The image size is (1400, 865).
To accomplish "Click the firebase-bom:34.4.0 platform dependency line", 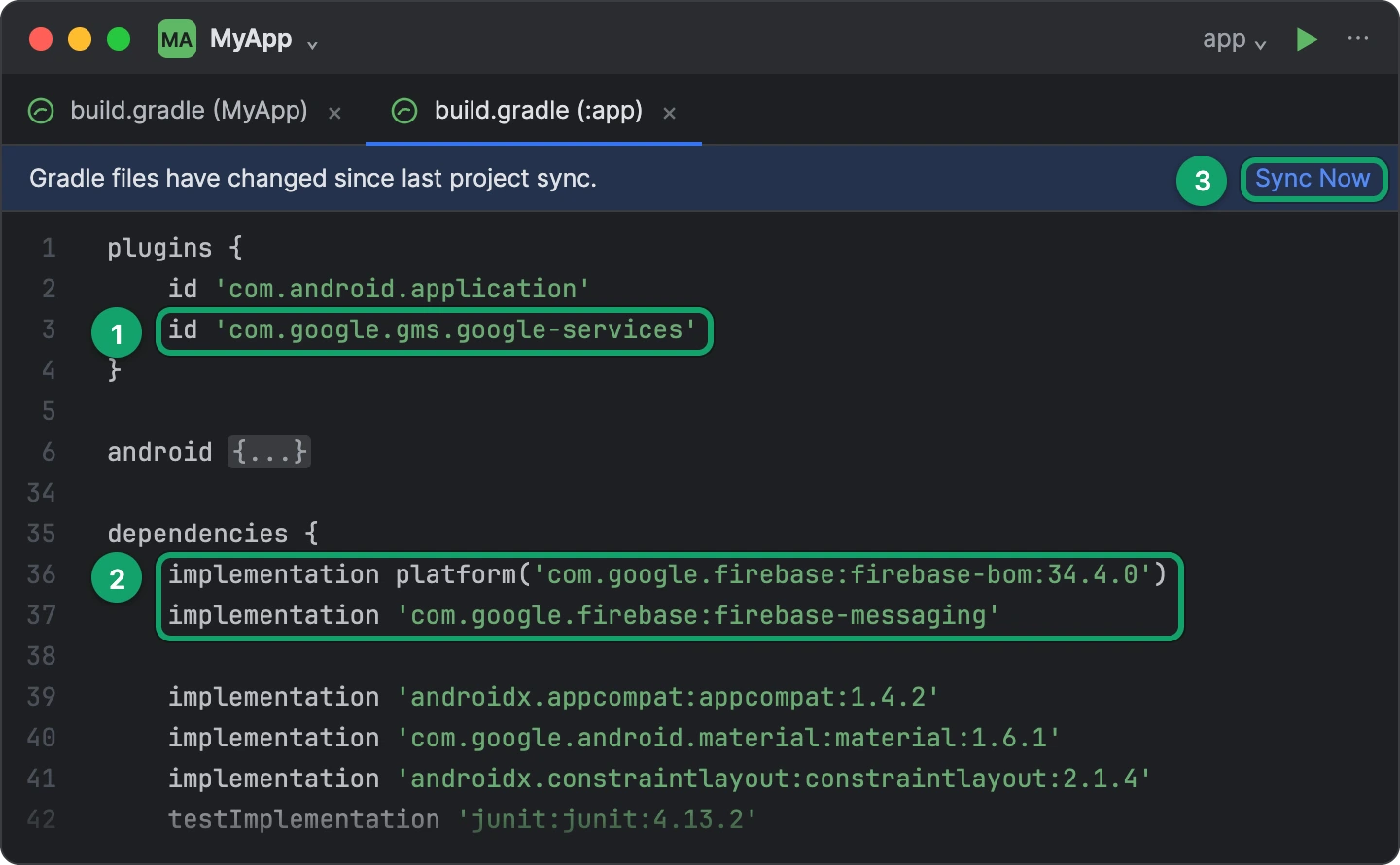I will (667, 574).
